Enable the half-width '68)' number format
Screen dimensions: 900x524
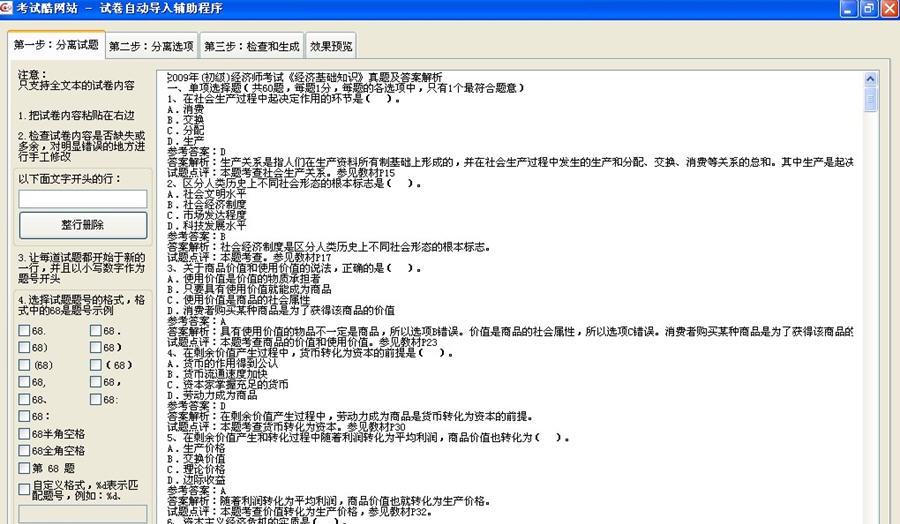(x=24, y=347)
